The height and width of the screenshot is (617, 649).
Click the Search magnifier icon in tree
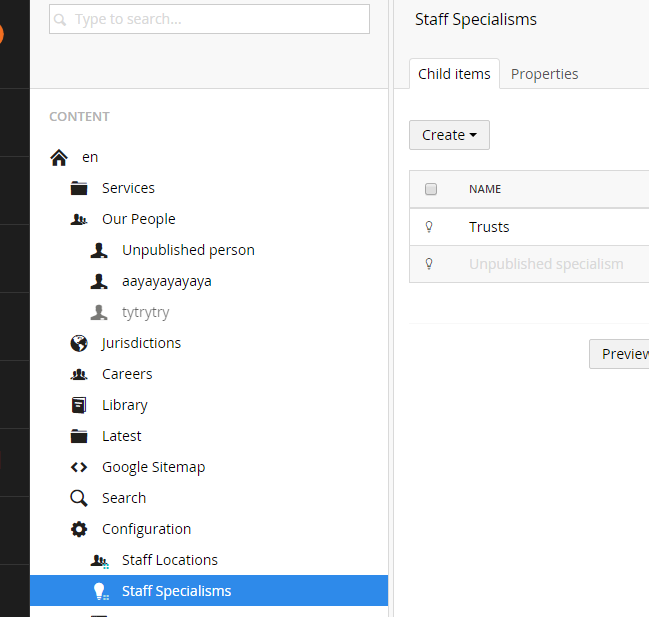[x=79, y=498]
